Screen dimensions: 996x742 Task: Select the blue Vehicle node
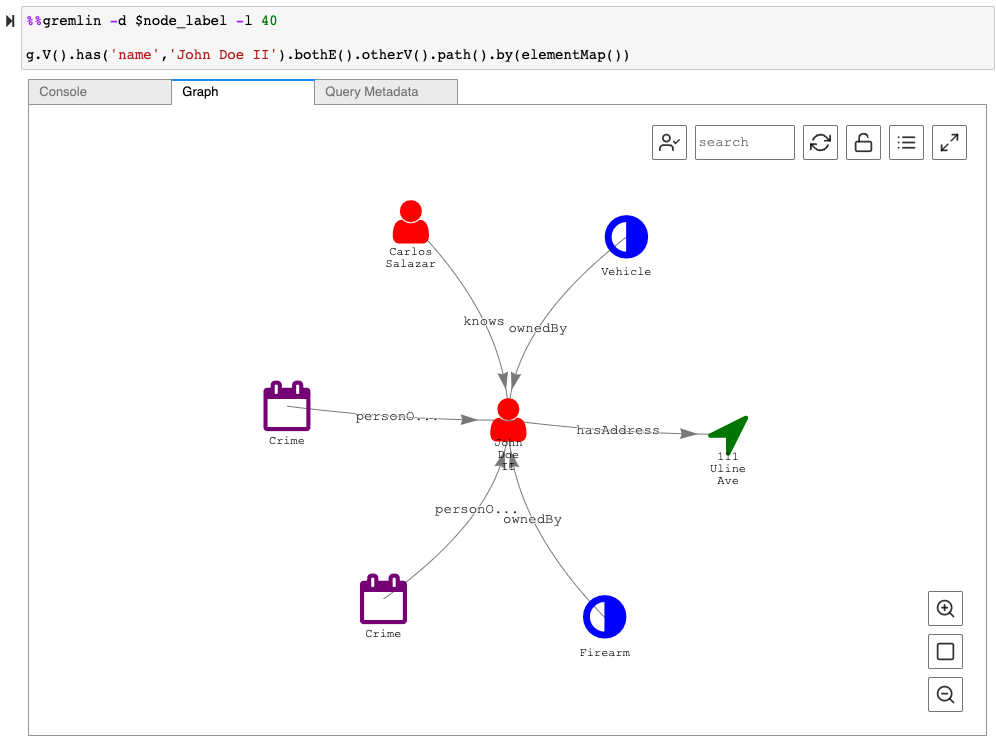[x=626, y=237]
